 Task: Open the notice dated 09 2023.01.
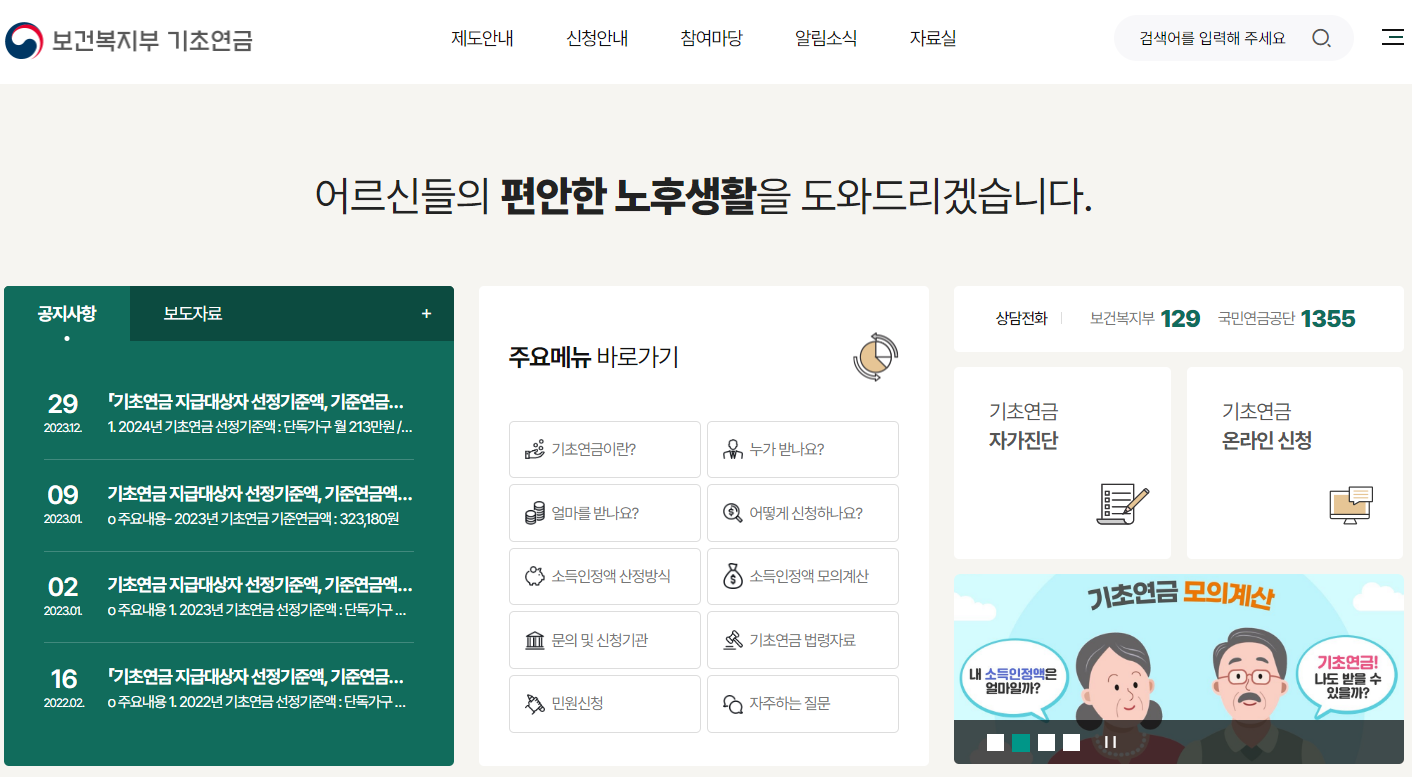pyautogui.click(x=229, y=505)
